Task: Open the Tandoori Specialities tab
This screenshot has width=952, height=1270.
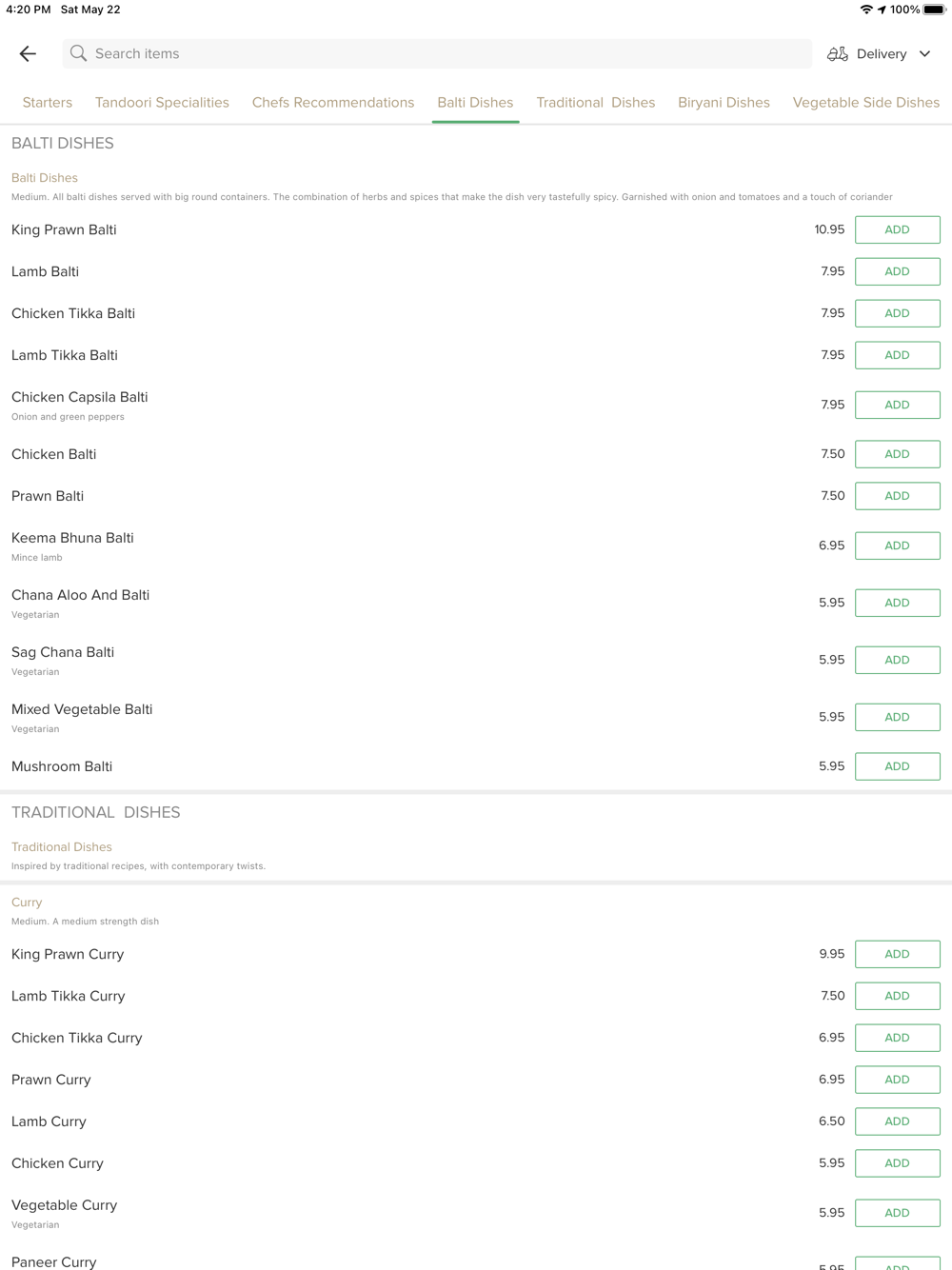Action: (x=162, y=103)
